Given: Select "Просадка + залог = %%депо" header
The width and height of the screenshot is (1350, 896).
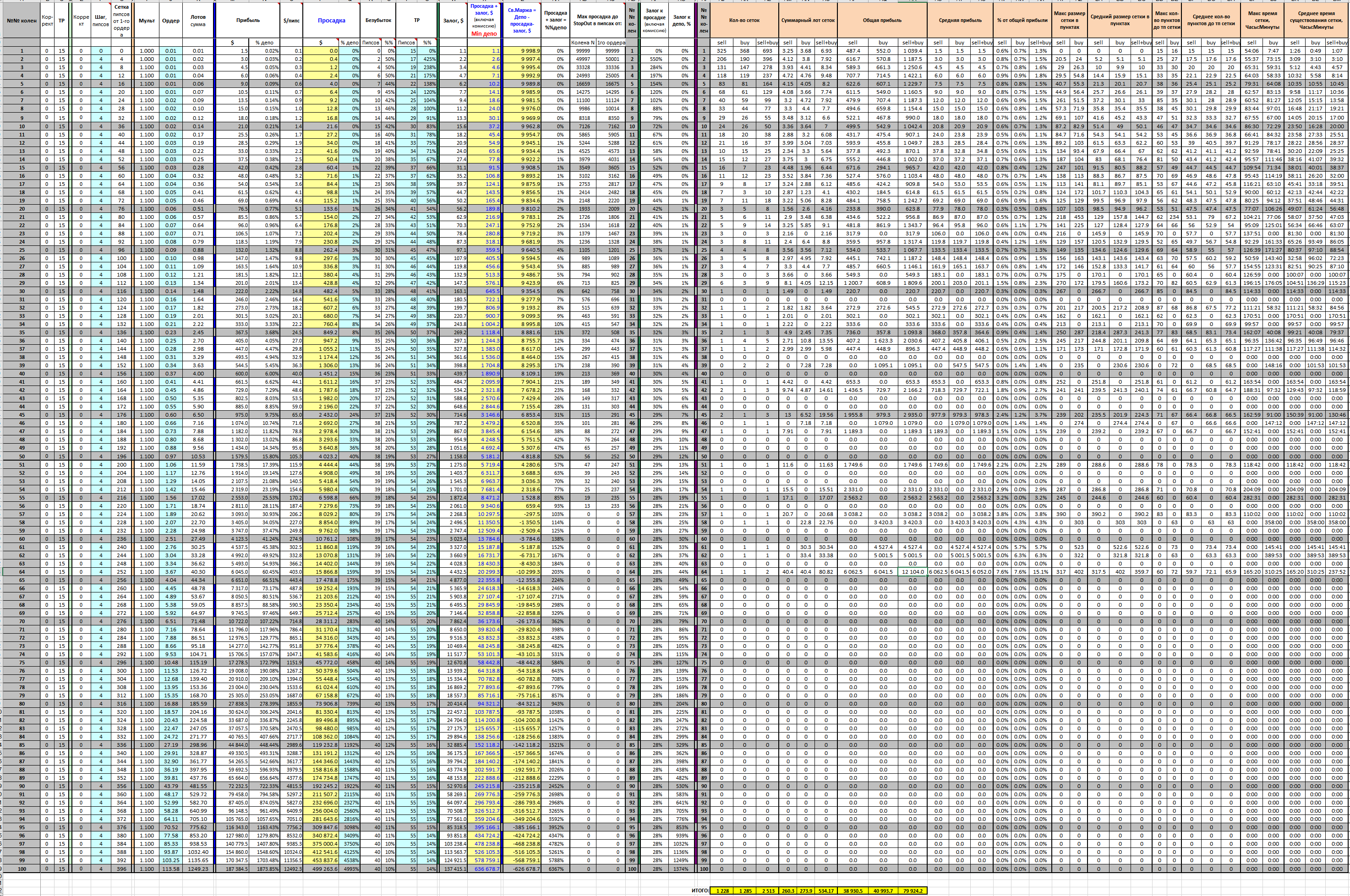Looking at the screenshot, I should [555, 21].
